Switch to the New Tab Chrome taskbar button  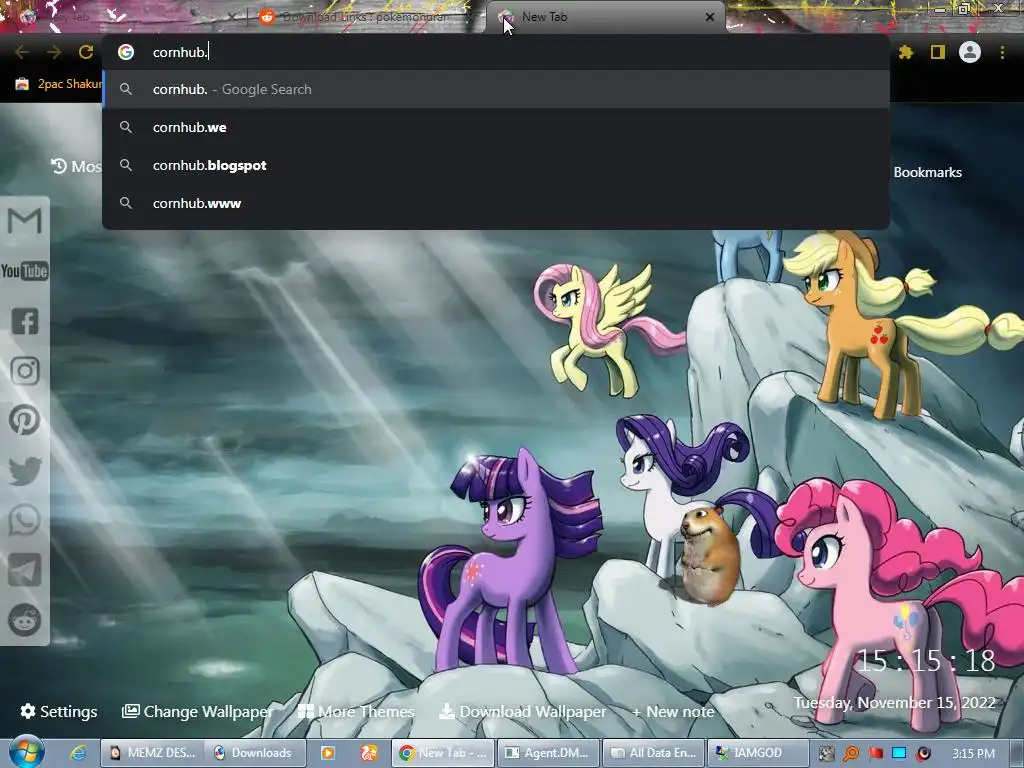pos(443,753)
